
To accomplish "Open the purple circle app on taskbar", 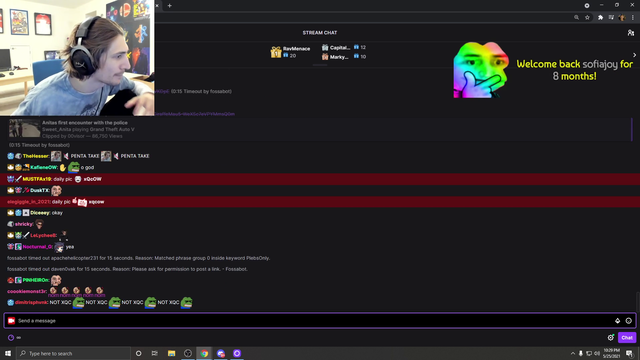I will coord(237,353).
